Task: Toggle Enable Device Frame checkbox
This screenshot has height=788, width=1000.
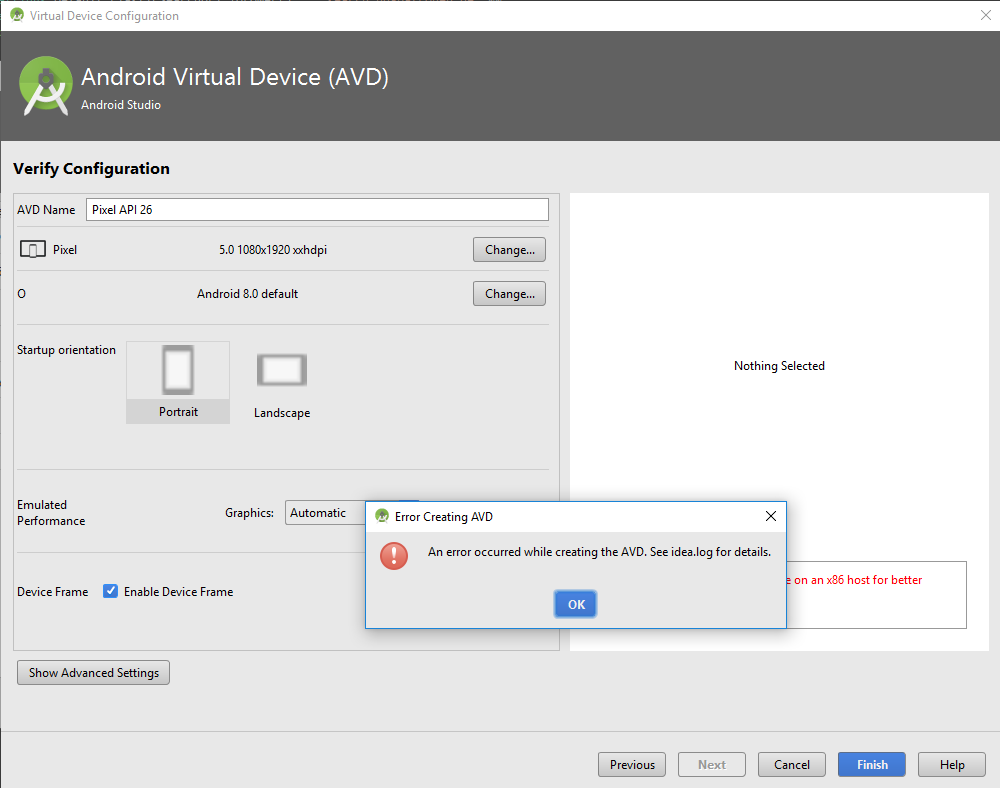Action: pos(110,591)
